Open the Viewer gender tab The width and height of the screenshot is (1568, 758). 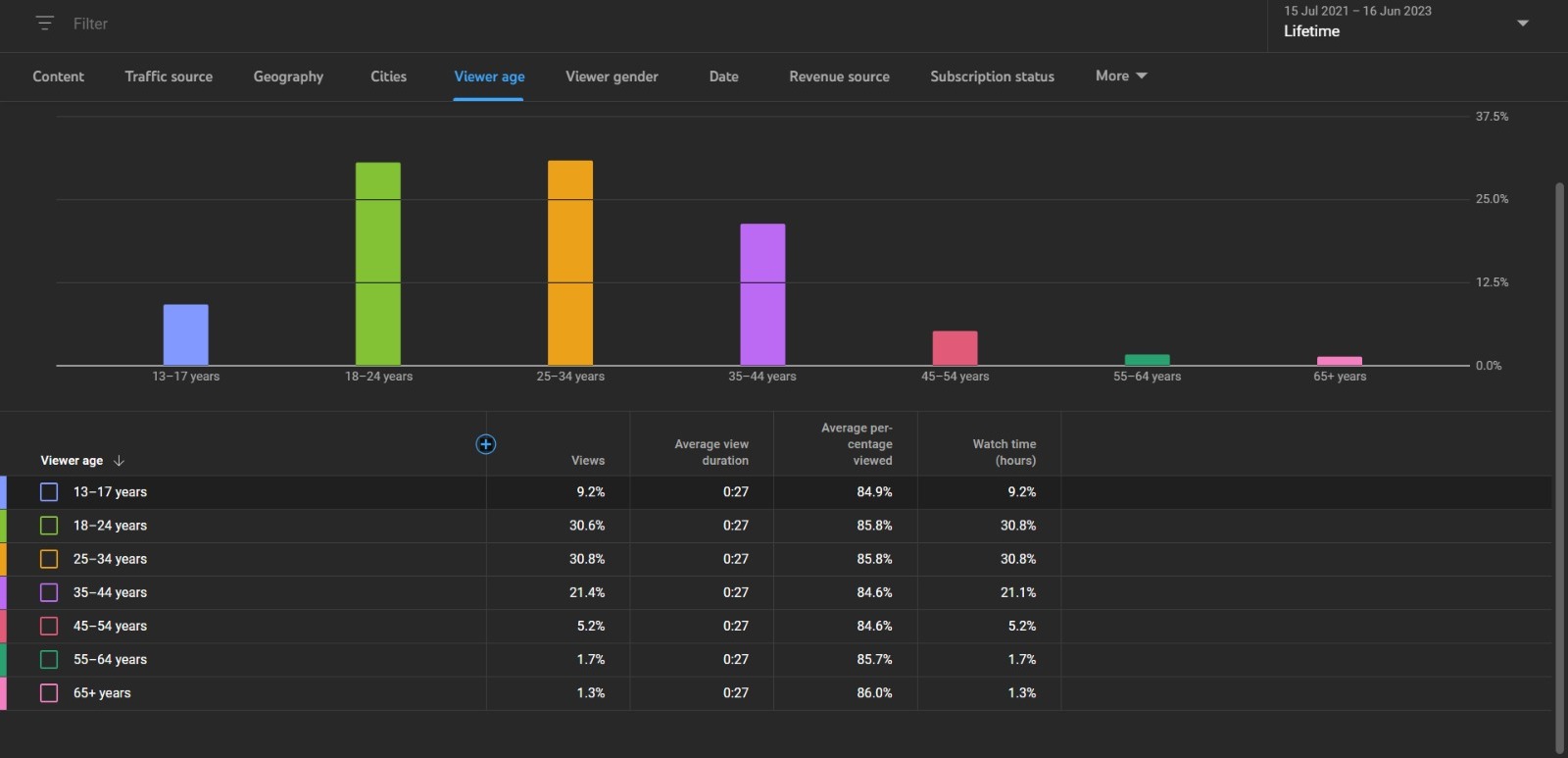tap(612, 76)
